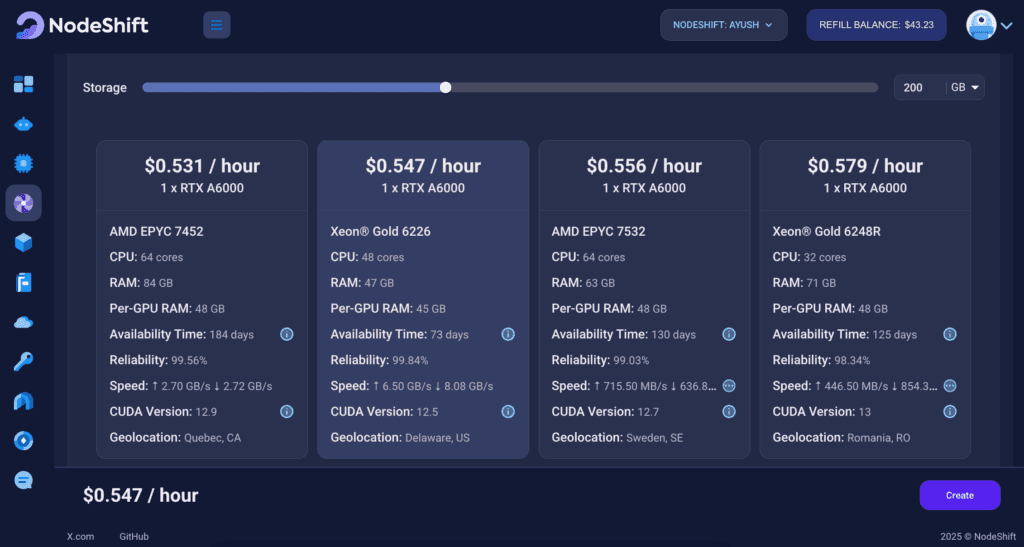
Task: Open the GitHub footer link
Action: pyautogui.click(x=134, y=537)
